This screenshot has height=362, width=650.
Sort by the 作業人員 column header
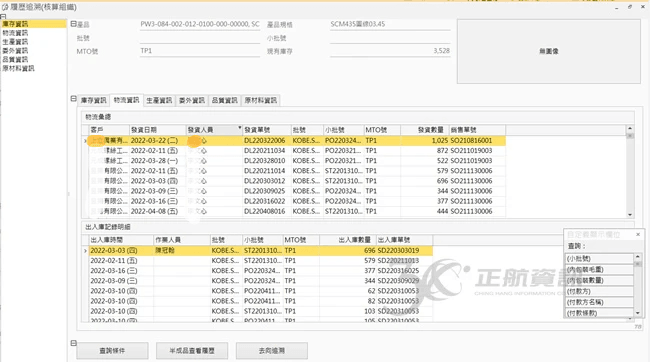click(x=182, y=240)
